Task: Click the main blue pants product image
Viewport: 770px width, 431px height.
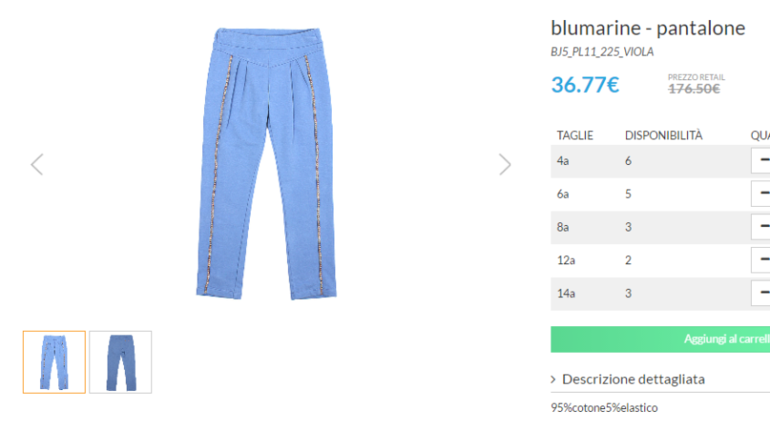Action: pyautogui.click(x=267, y=163)
